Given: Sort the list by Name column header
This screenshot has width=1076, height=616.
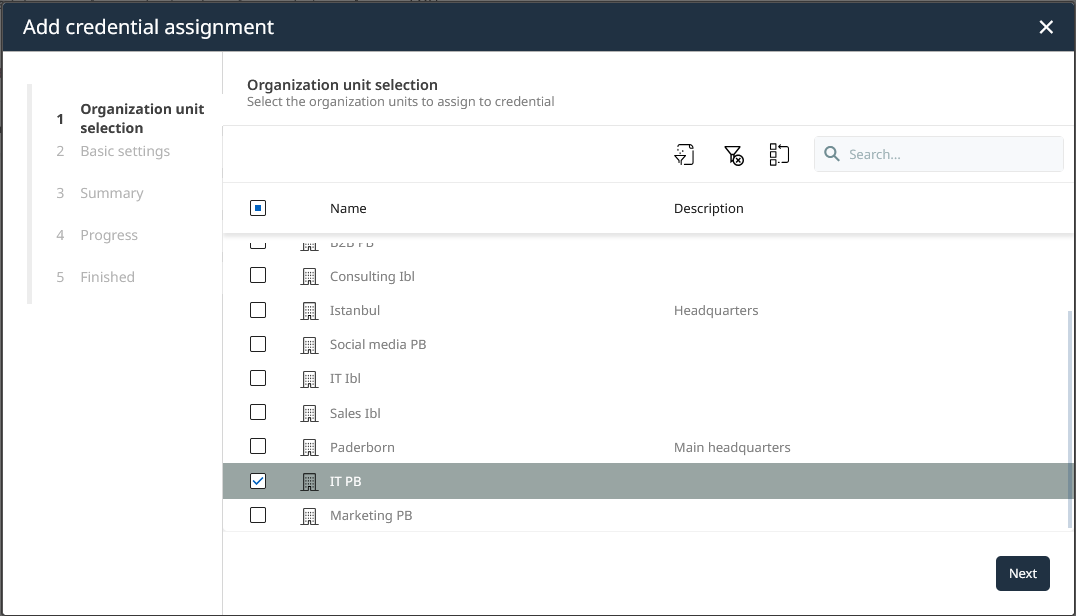Looking at the screenshot, I should (x=348, y=208).
